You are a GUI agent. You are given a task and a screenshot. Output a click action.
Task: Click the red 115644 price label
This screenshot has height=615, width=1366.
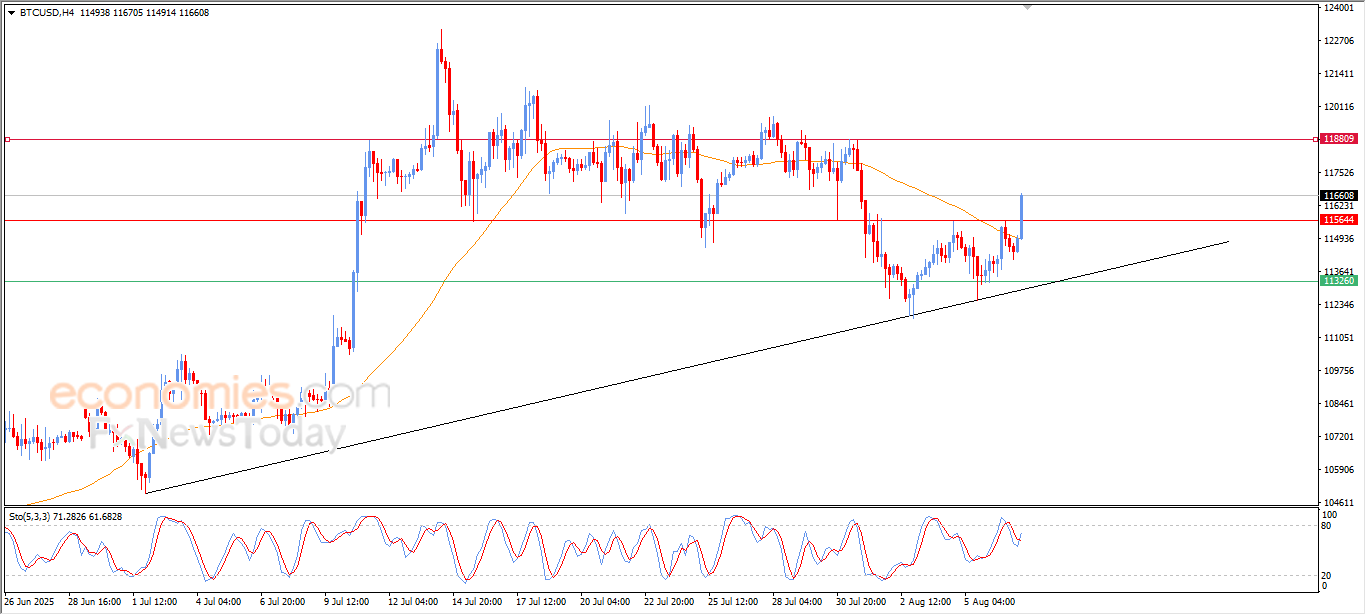coord(1338,220)
